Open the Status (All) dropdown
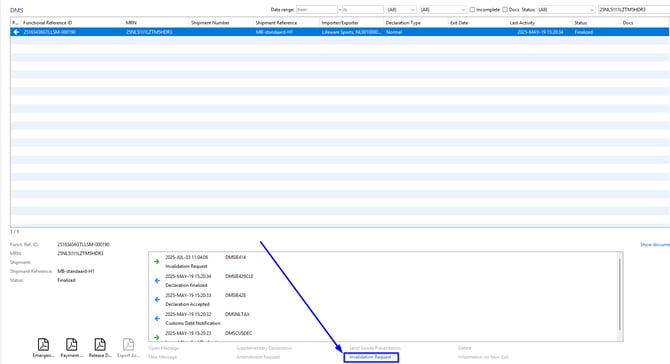The width and height of the screenshot is (670, 364). [566, 9]
